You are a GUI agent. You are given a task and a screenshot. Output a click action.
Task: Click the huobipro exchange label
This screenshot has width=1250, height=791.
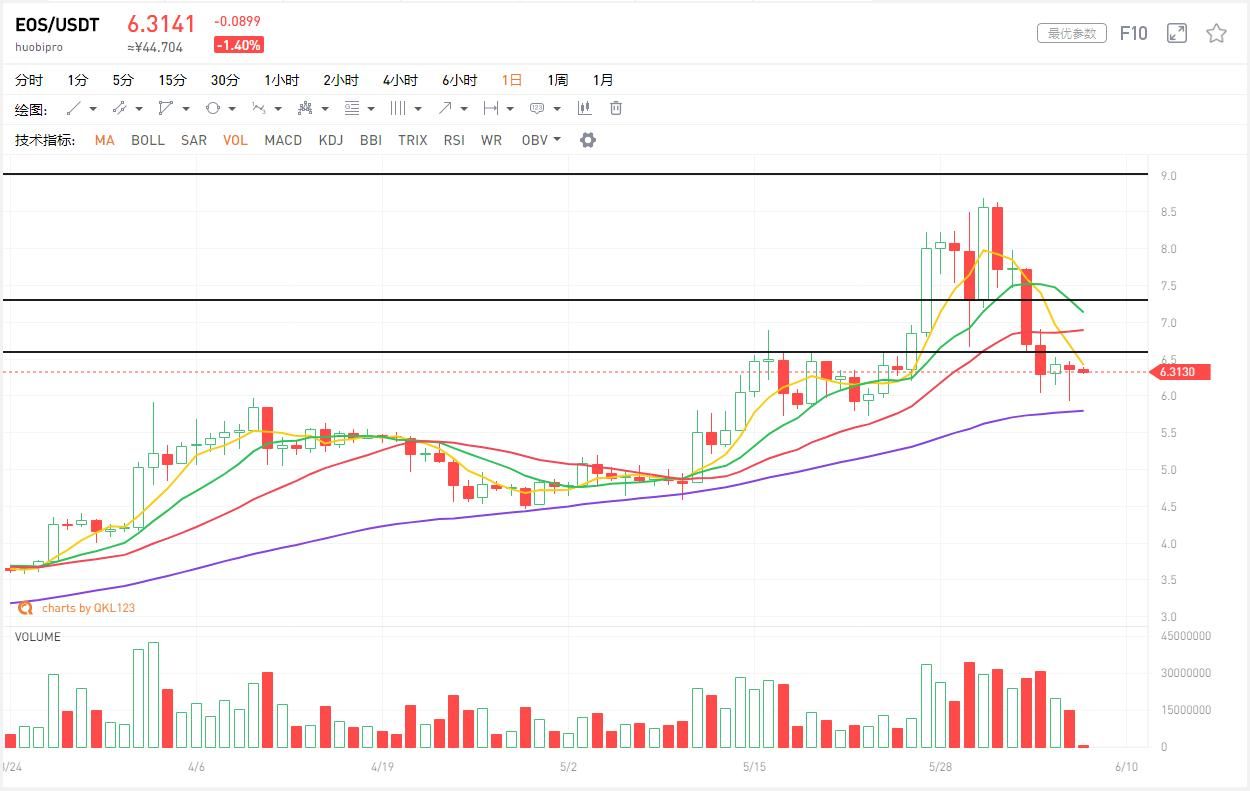click(39, 47)
